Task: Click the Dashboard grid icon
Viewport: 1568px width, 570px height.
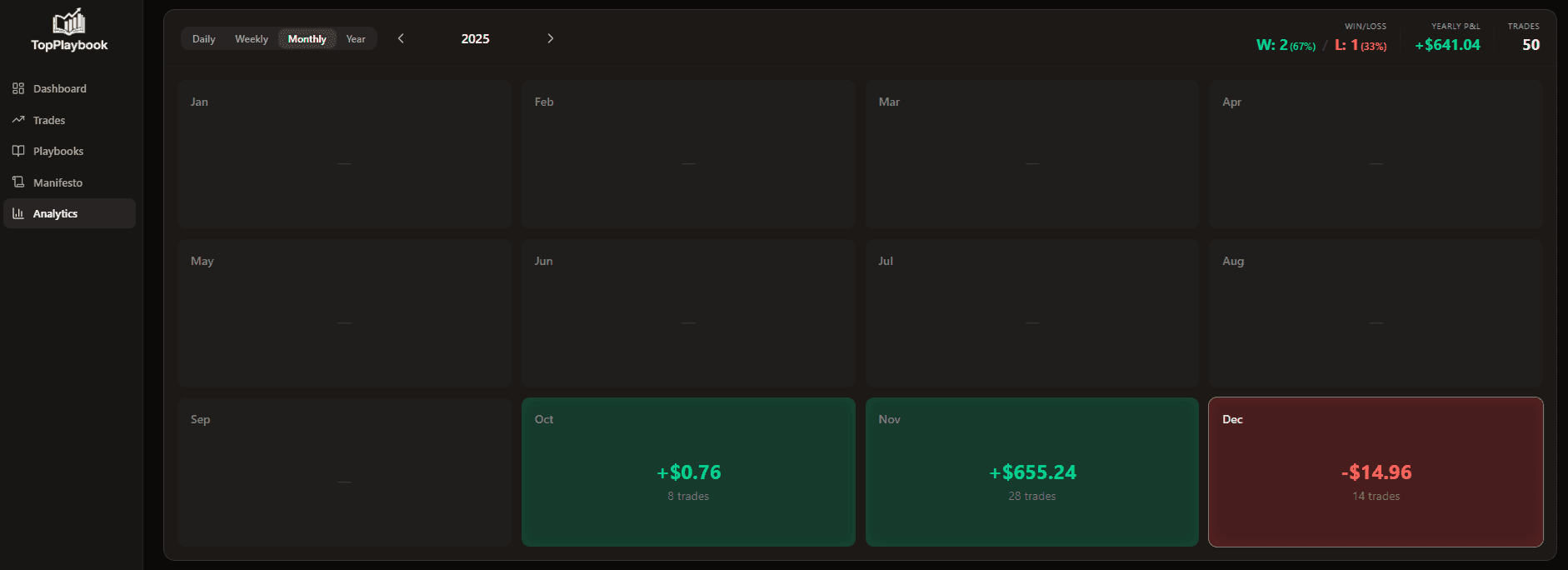Action: click(x=18, y=88)
